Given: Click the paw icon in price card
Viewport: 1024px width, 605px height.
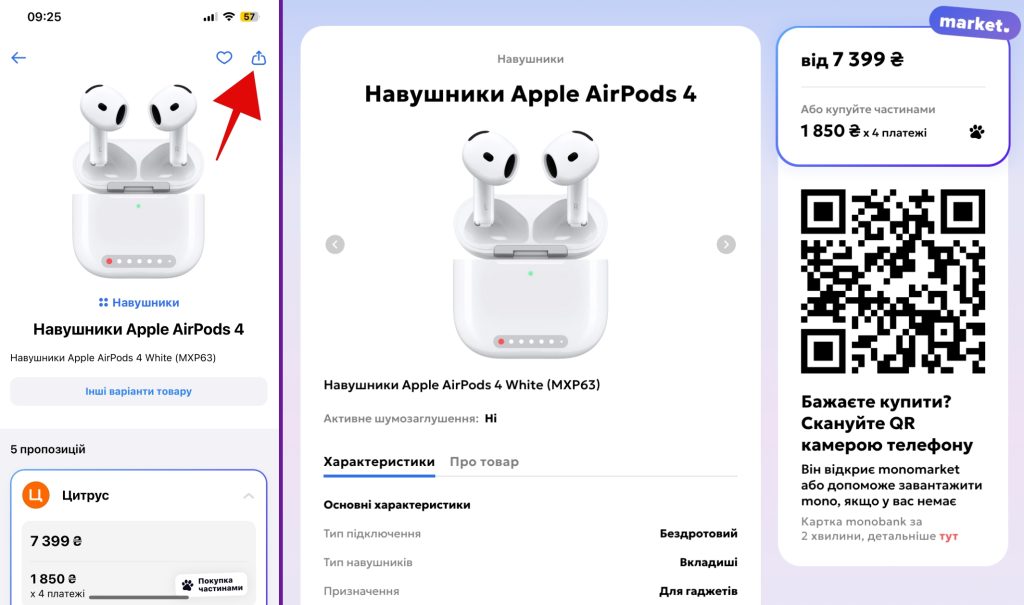Looking at the screenshot, I should click(x=976, y=132).
